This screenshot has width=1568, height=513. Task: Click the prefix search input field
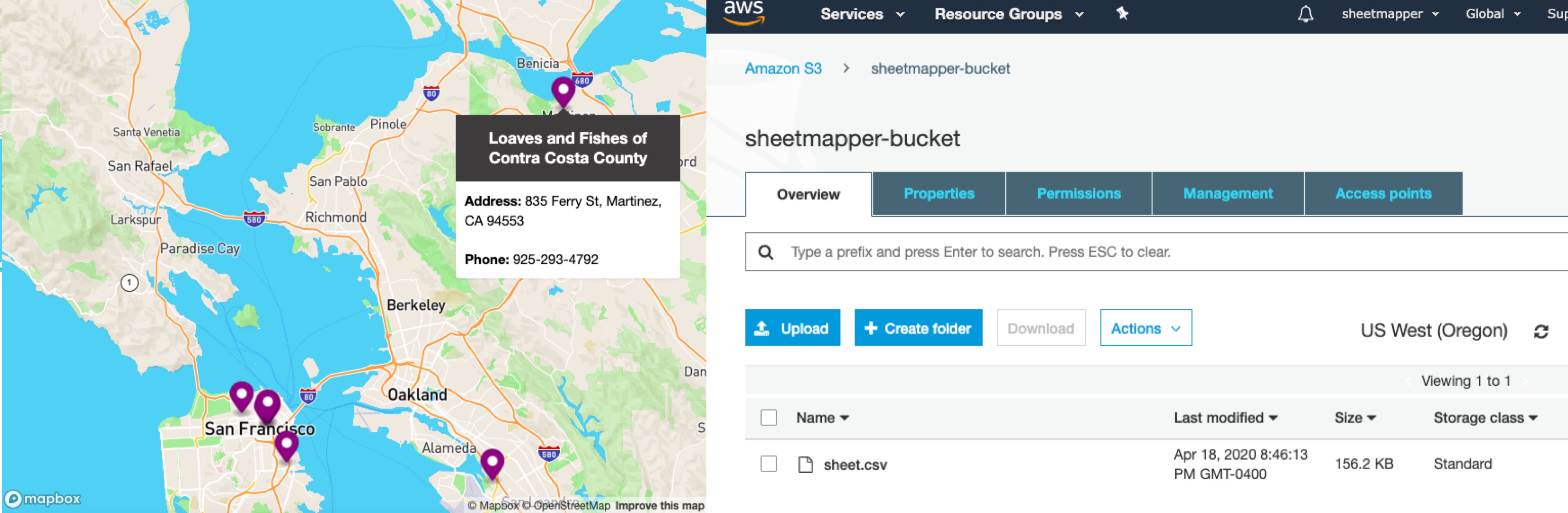(1035, 252)
